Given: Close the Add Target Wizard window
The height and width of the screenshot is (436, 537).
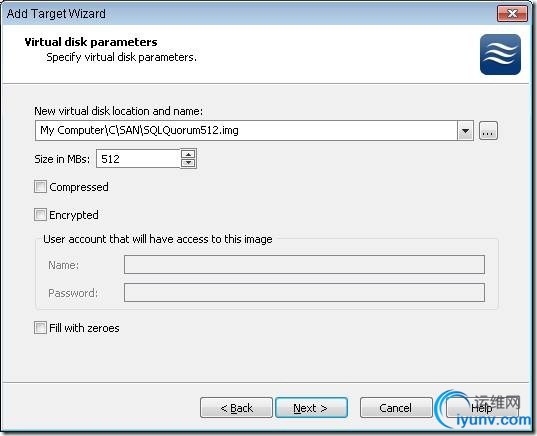Looking at the screenshot, I should [x=512, y=14].
